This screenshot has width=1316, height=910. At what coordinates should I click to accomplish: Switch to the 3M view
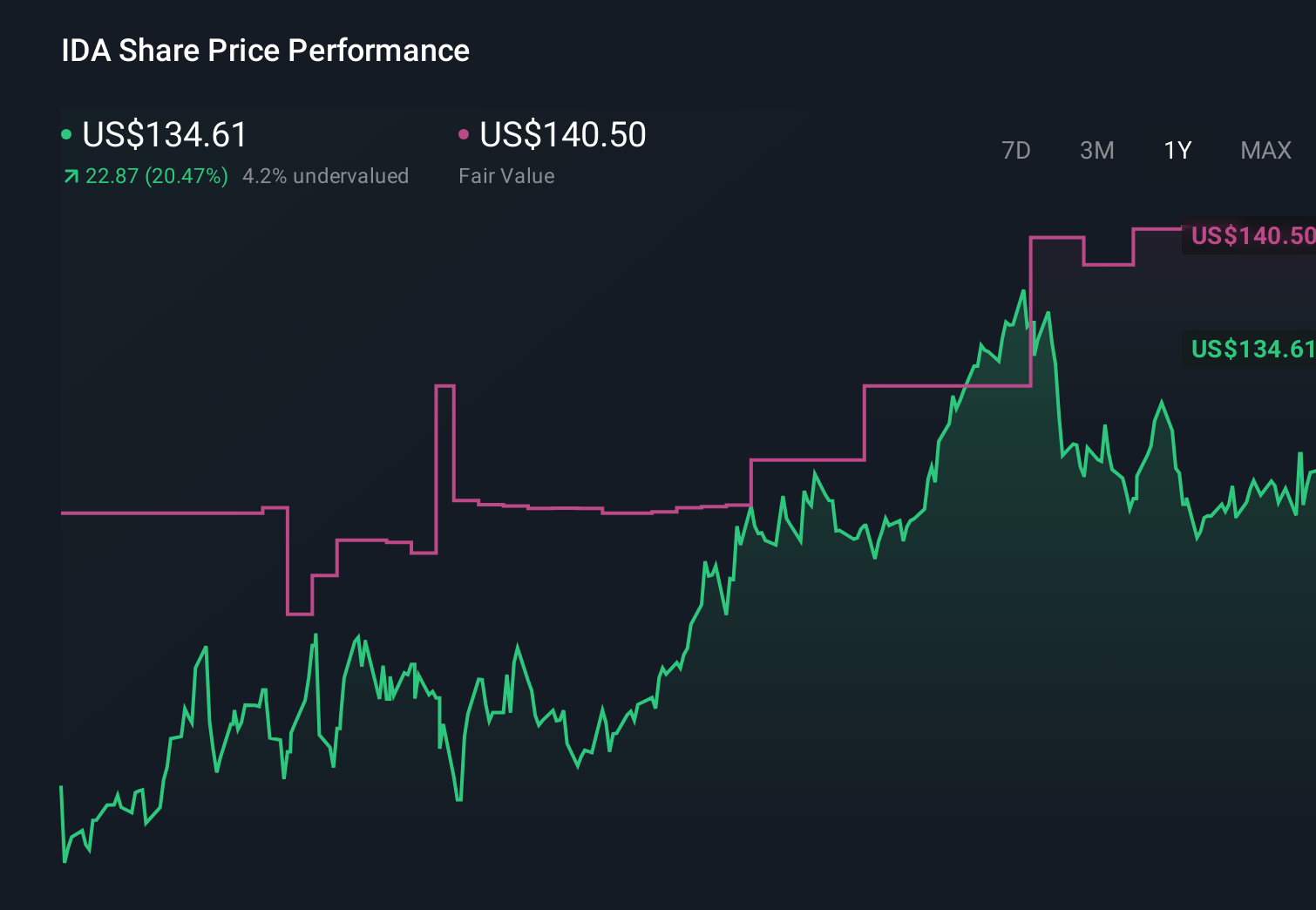[x=1096, y=150]
